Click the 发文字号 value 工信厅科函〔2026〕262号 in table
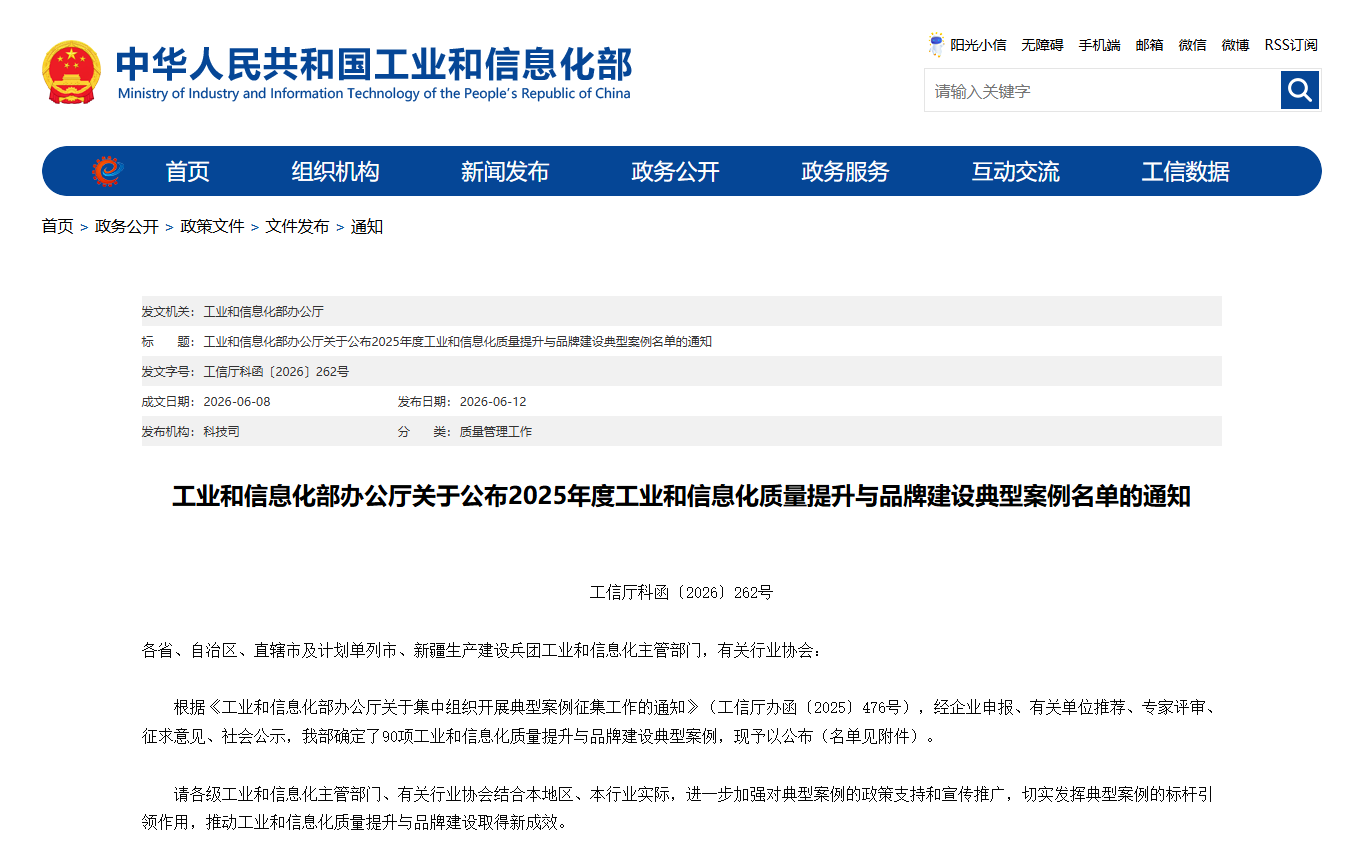The image size is (1361, 857). pos(276,372)
